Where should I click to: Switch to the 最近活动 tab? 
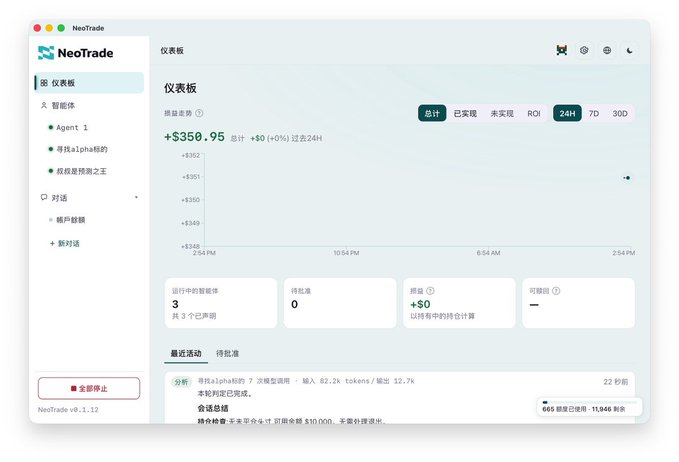(x=186, y=353)
